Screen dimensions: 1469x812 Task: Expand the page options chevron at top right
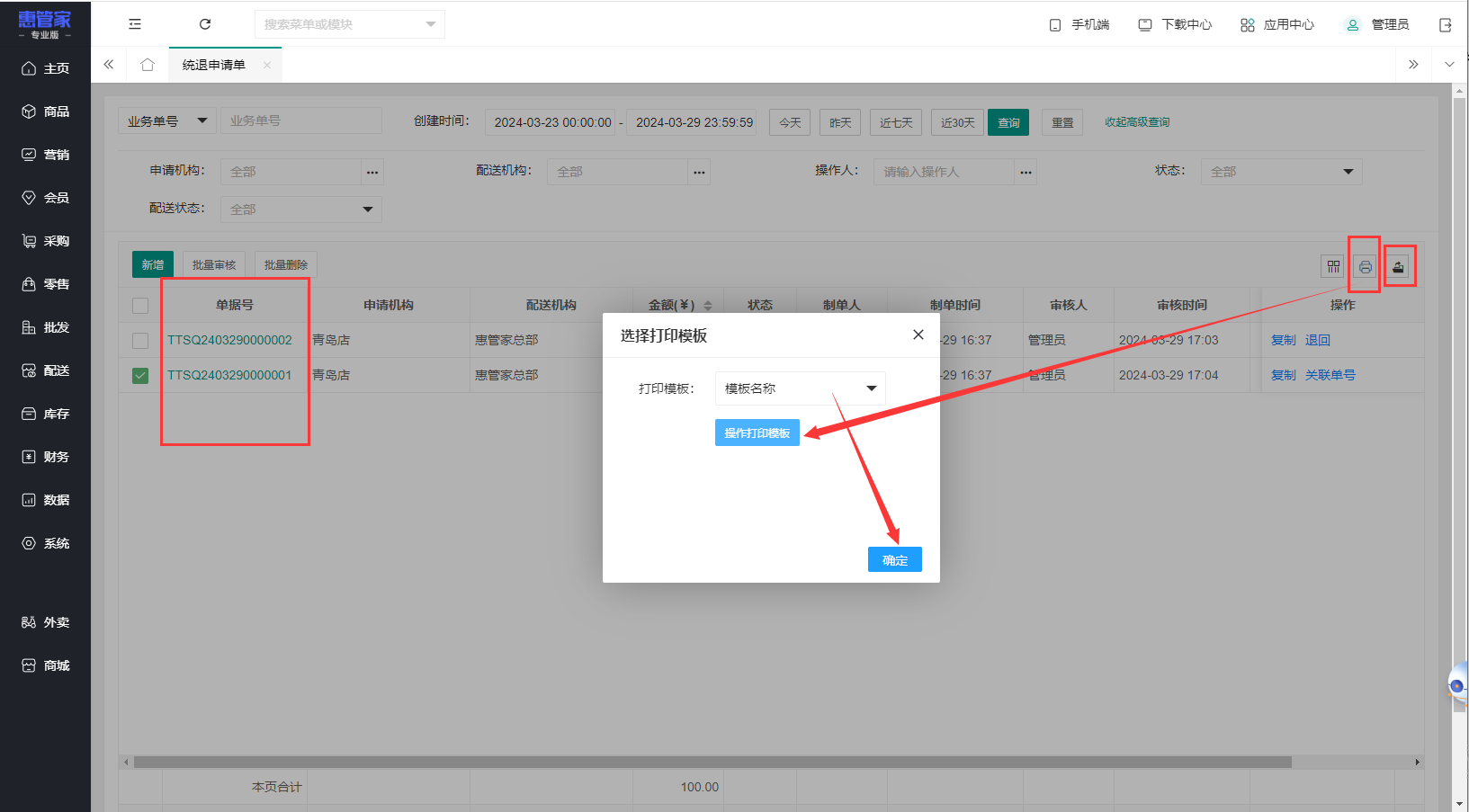pos(1449,65)
